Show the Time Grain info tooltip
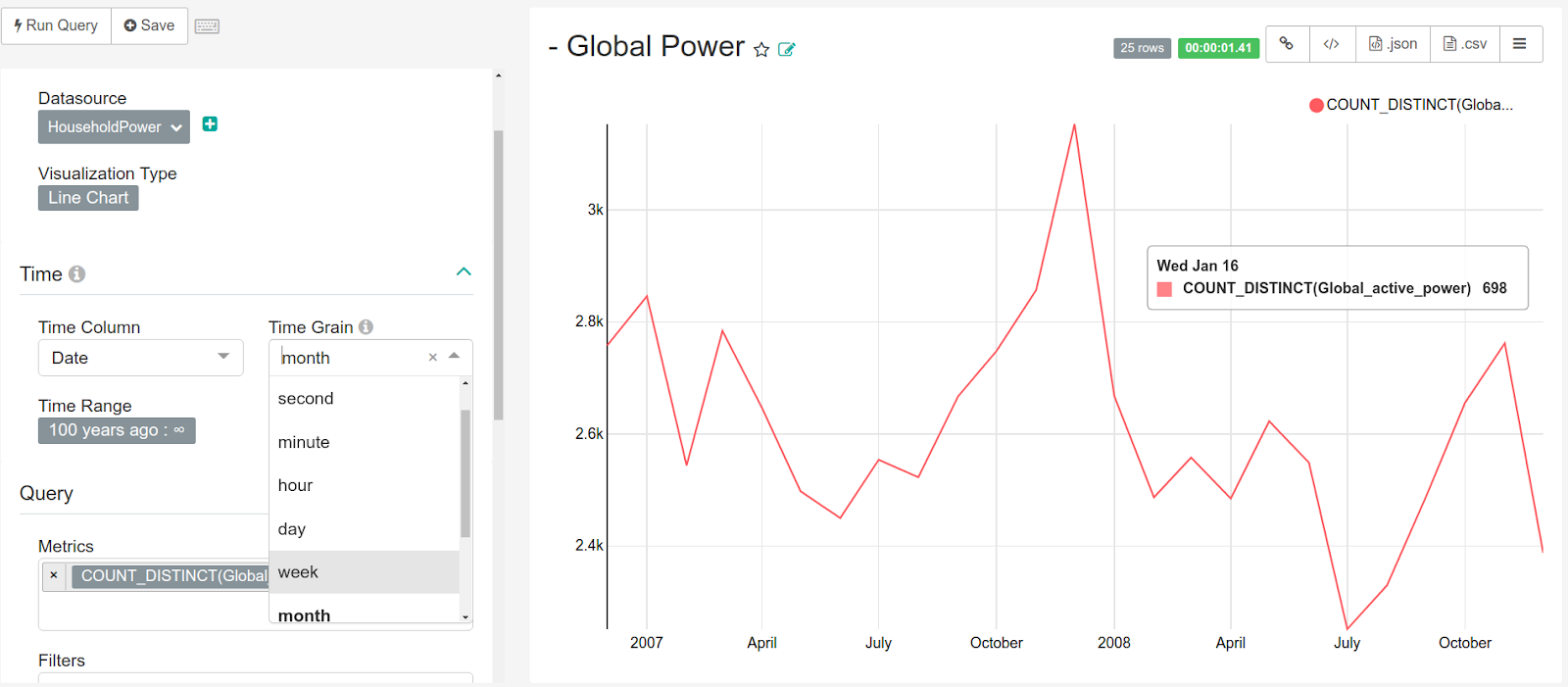The image size is (1568, 687). (x=366, y=327)
